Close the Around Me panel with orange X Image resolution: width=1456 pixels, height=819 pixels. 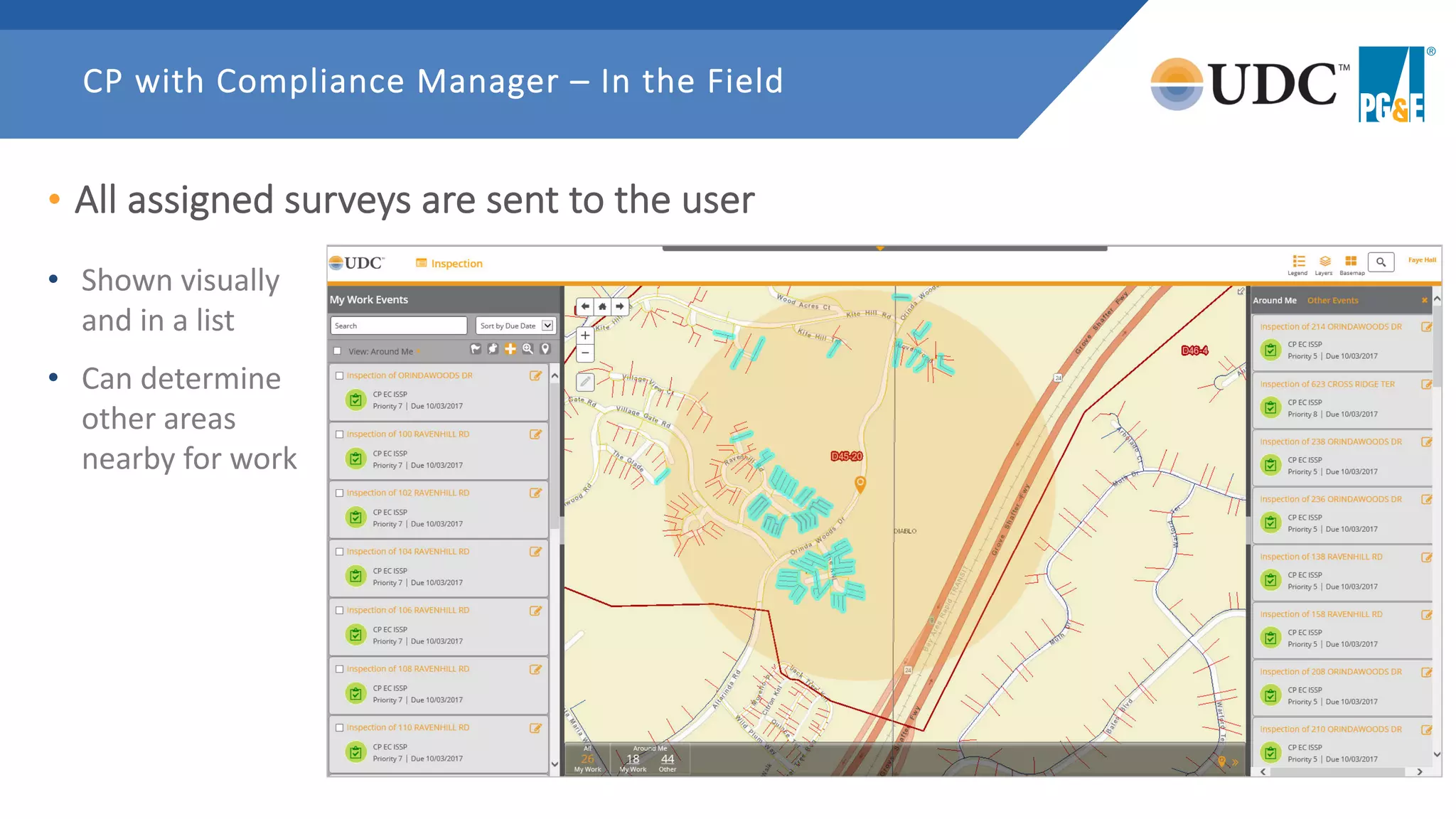tap(1424, 301)
